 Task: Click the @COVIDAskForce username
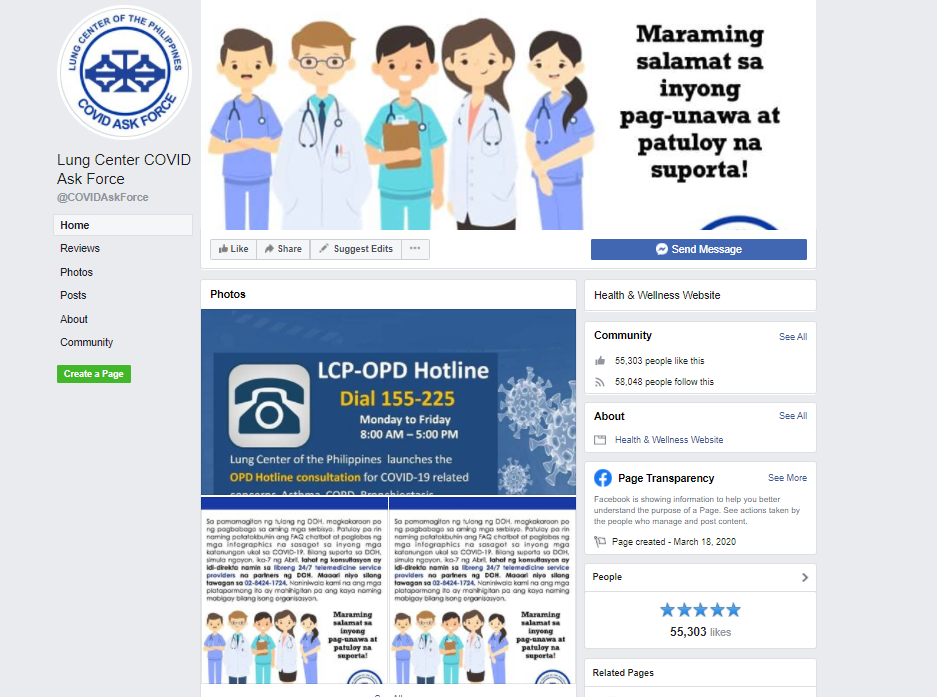coord(102,197)
